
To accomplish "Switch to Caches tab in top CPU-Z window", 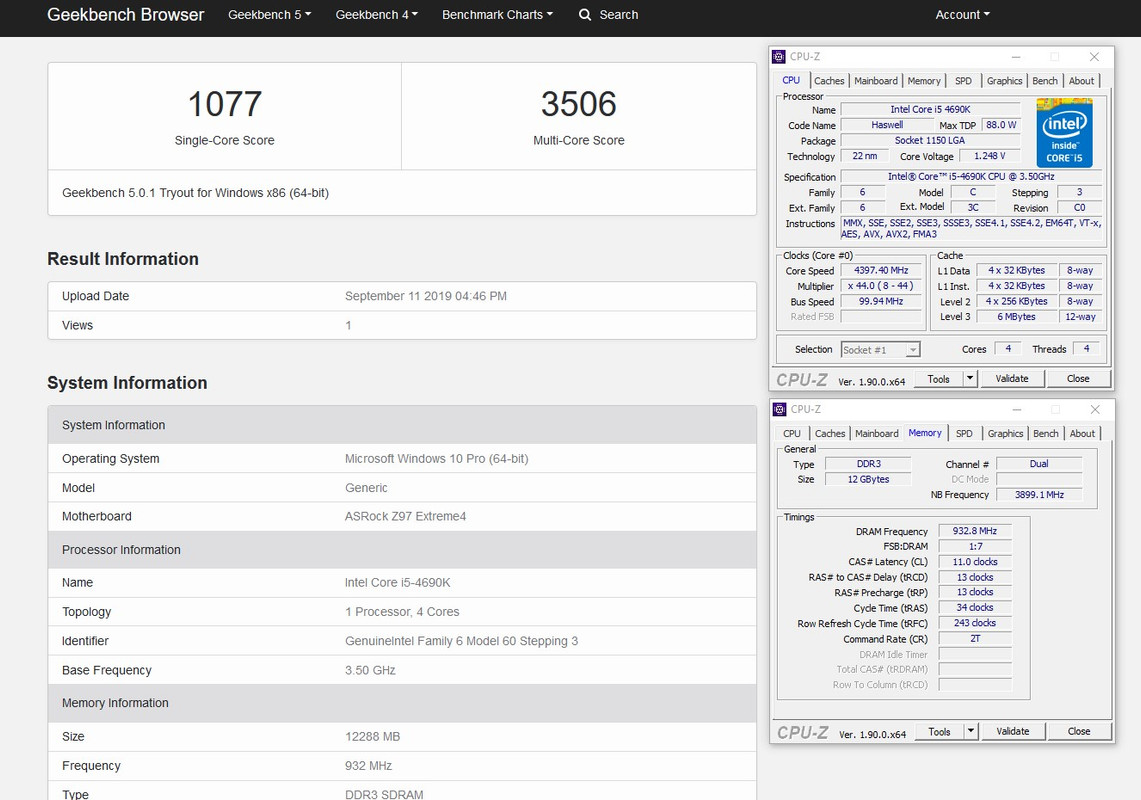I will (x=829, y=81).
